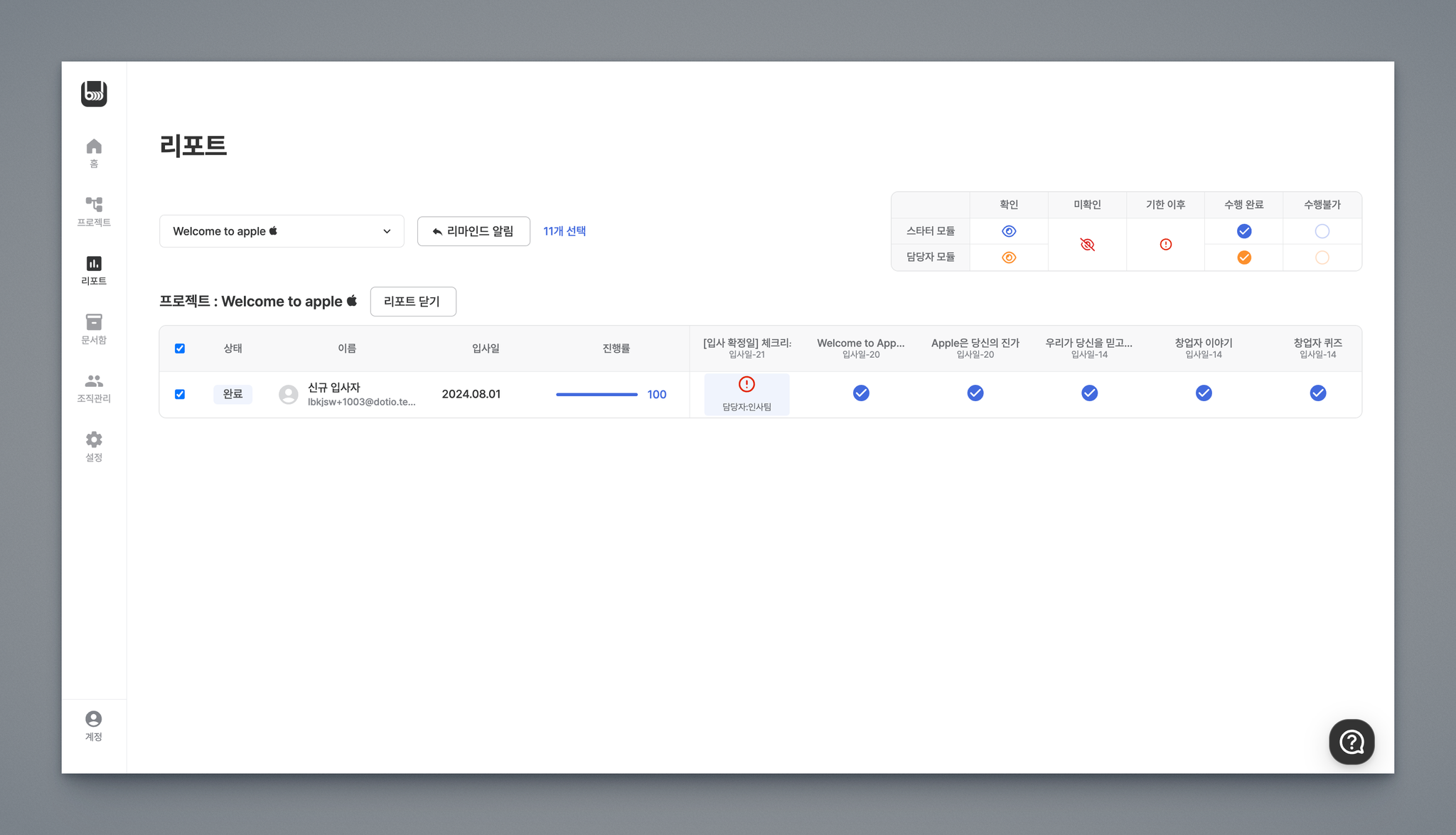Click the 100 progress bar for 신규 입사자
This screenshot has width=1456, height=835.
tap(596, 395)
